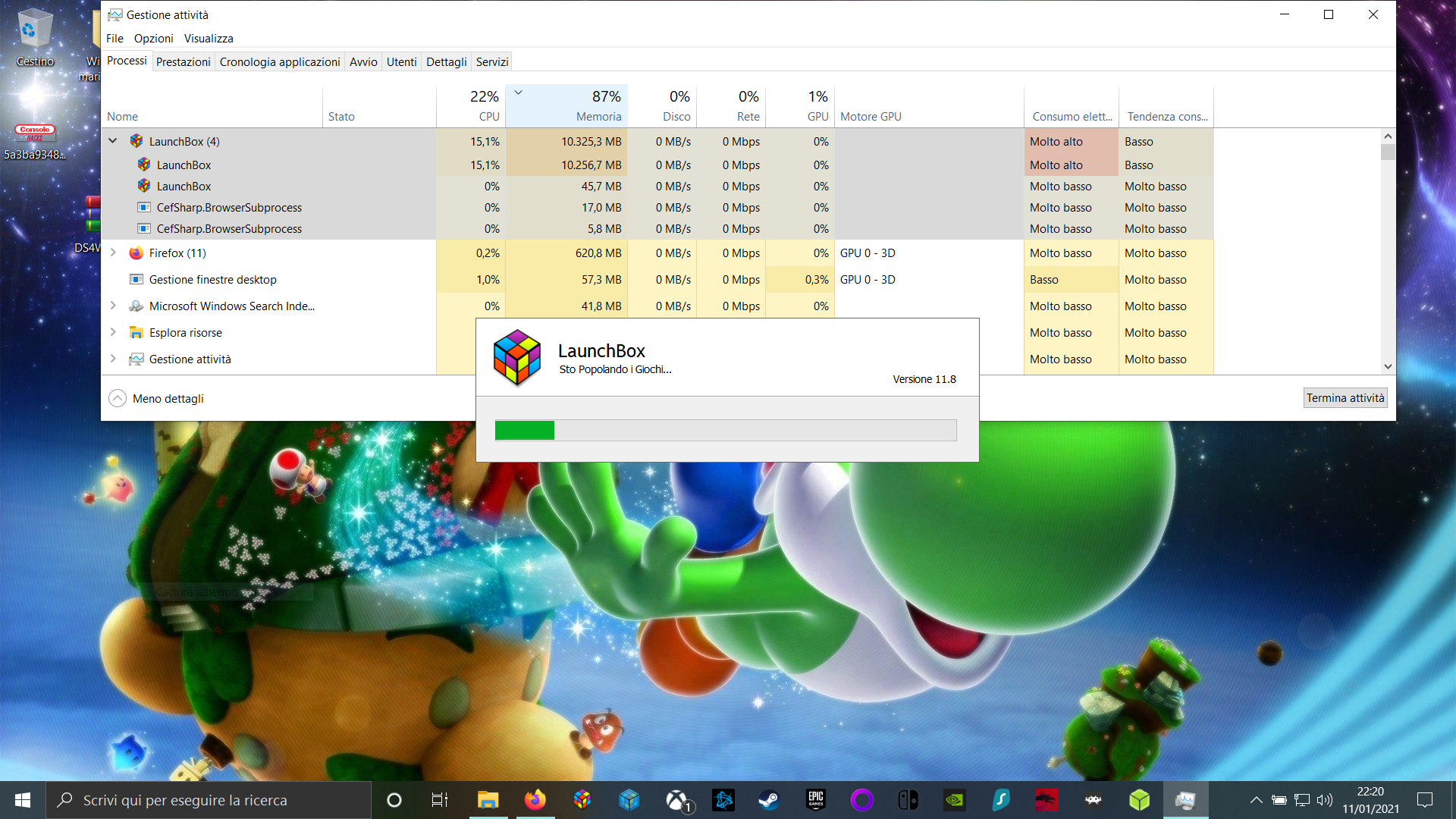The width and height of the screenshot is (1456, 819).
Task: Open the Visualizza menu
Action: 209,39
